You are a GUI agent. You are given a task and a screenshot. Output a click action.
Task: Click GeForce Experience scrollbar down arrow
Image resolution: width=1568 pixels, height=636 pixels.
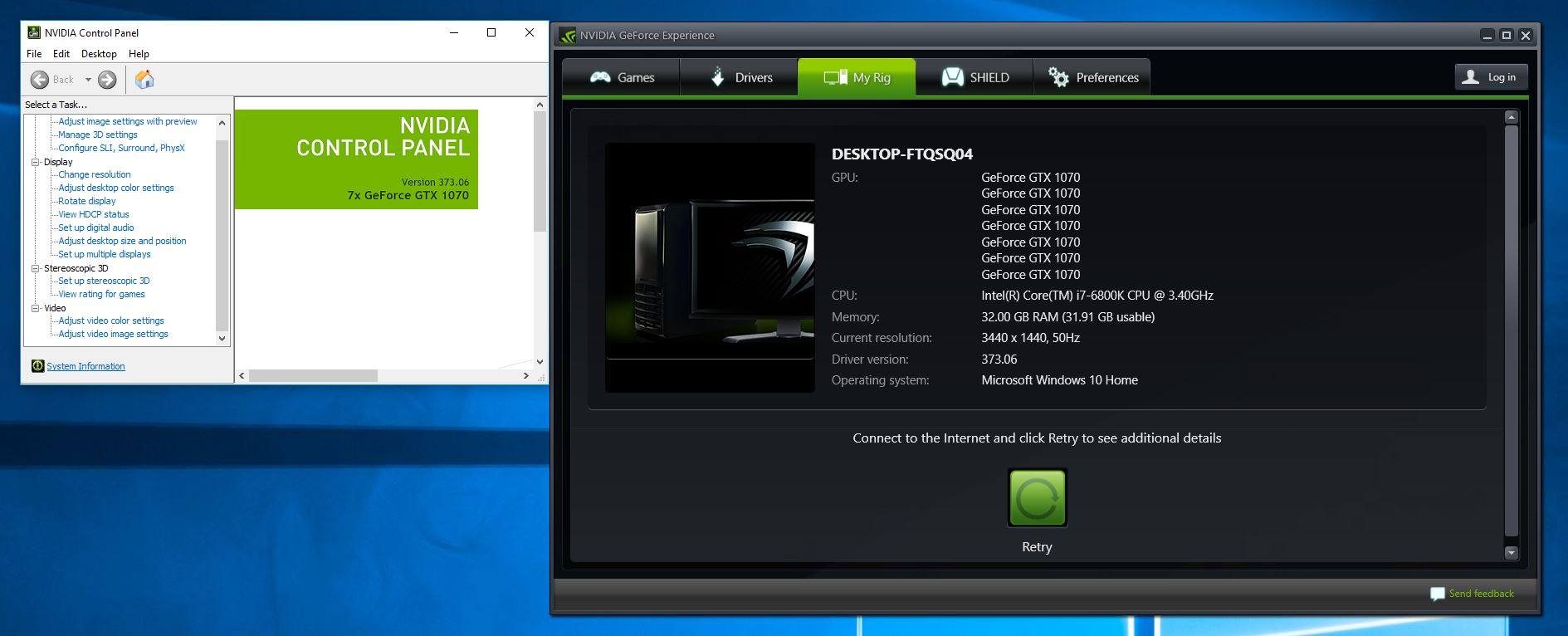[1511, 553]
